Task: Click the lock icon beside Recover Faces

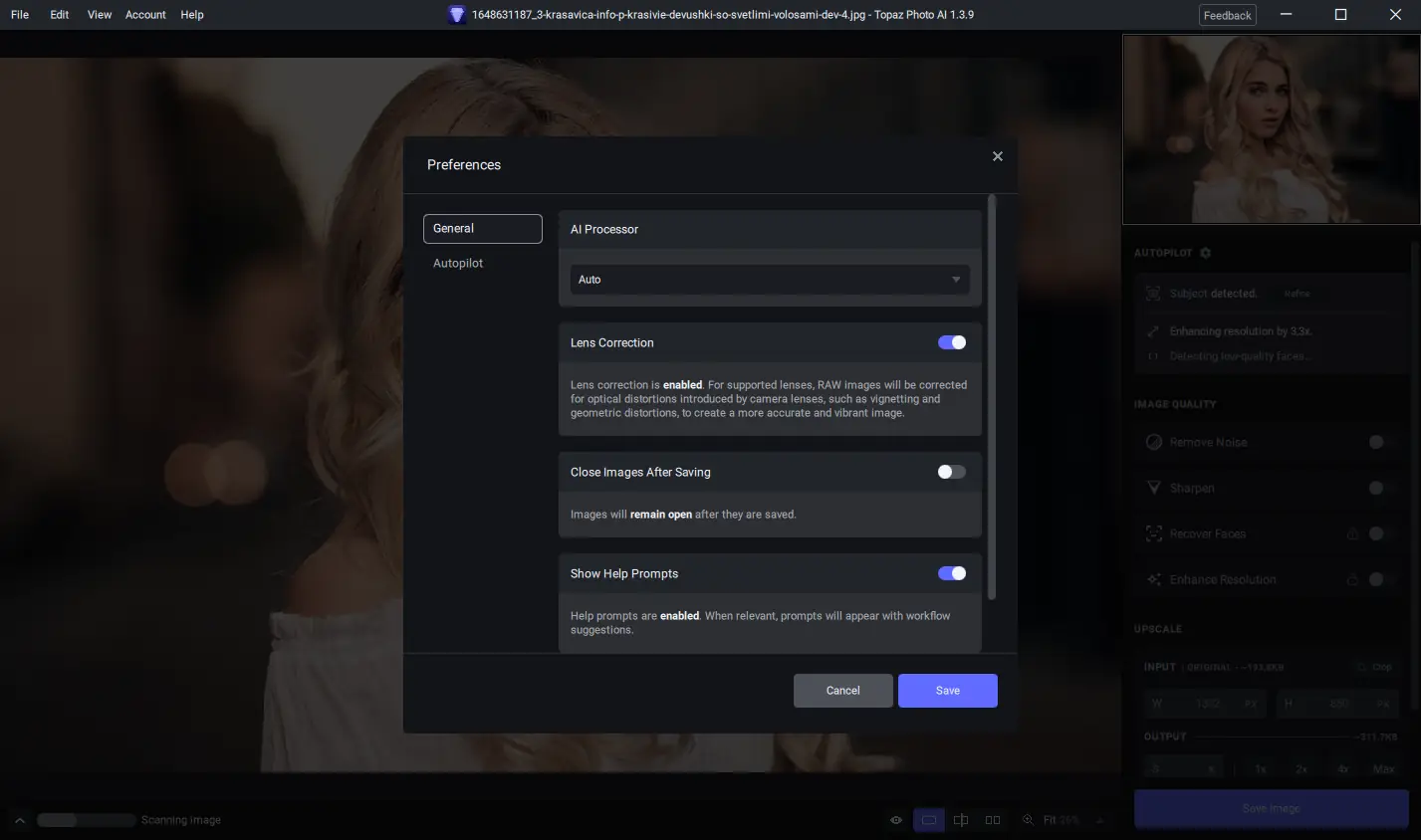Action: pyautogui.click(x=1352, y=533)
